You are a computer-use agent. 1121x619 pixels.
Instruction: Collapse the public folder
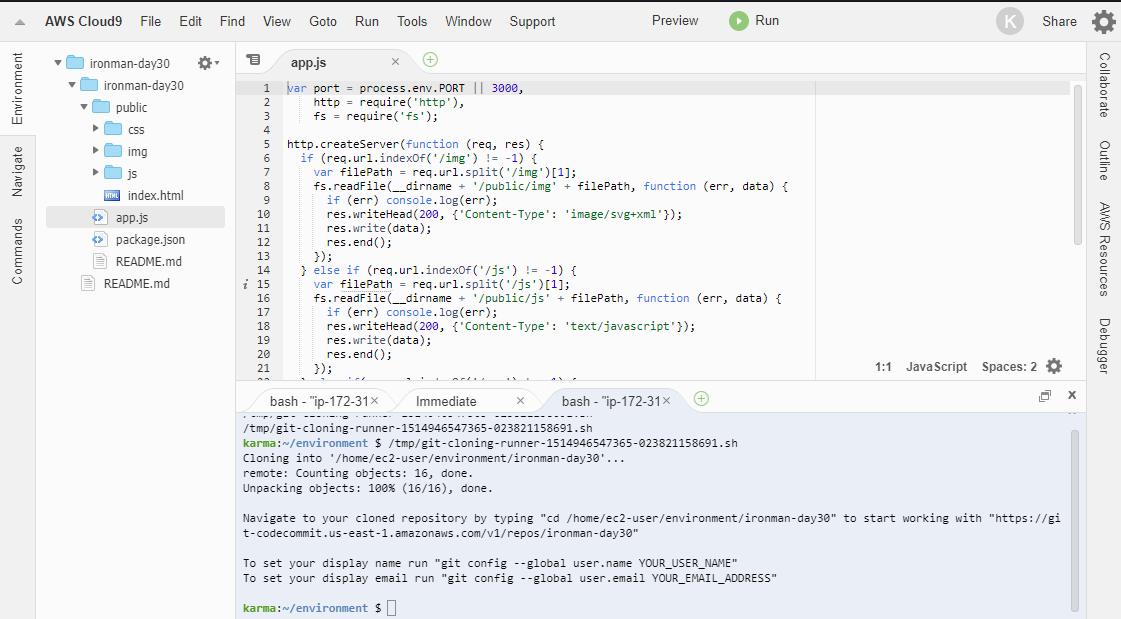pos(84,107)
